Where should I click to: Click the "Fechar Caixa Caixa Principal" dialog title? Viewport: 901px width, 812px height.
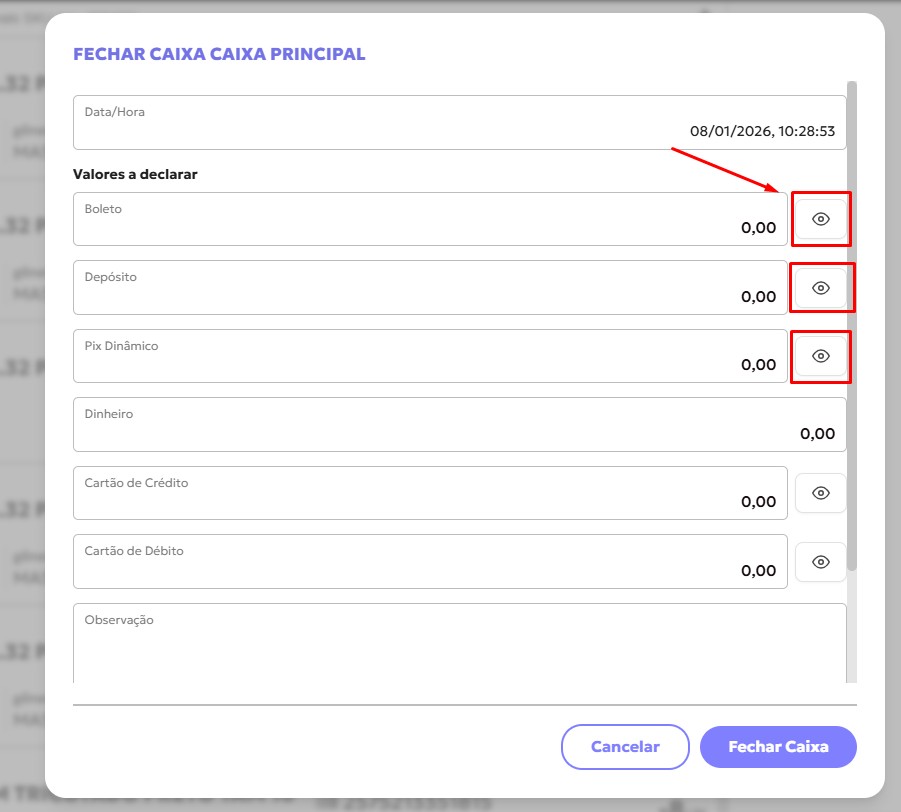(x=219, y=54)
